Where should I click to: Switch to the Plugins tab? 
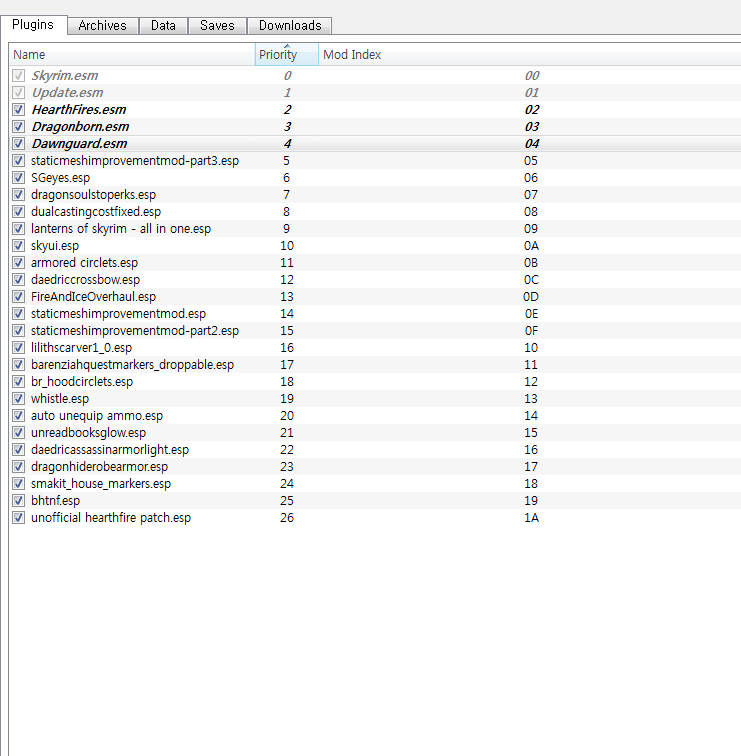pyautogui.click(x=33, y=25)
